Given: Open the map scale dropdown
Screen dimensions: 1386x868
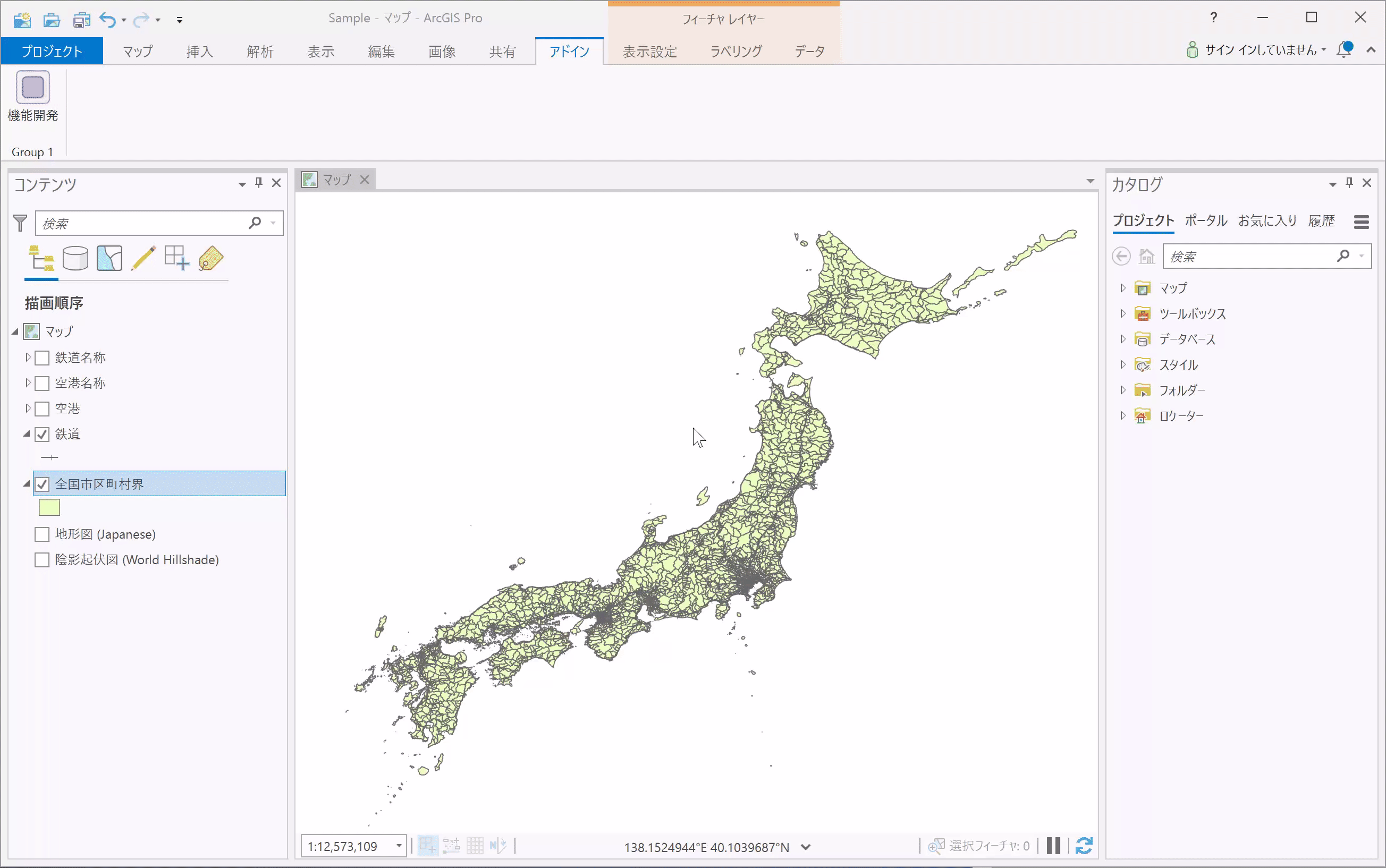Looking at the screenshot, I should [x=399, y=846].
